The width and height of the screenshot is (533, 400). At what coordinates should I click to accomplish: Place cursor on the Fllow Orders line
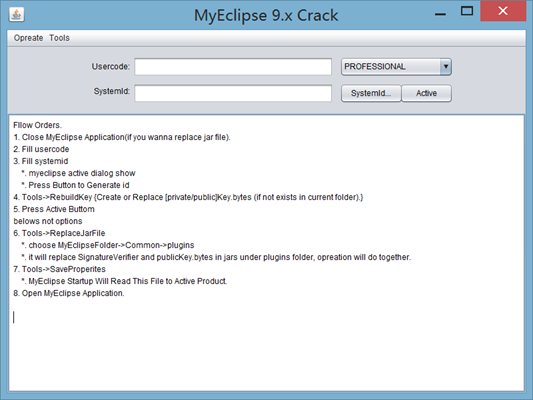pyautogui.click(x=37, y=125)
